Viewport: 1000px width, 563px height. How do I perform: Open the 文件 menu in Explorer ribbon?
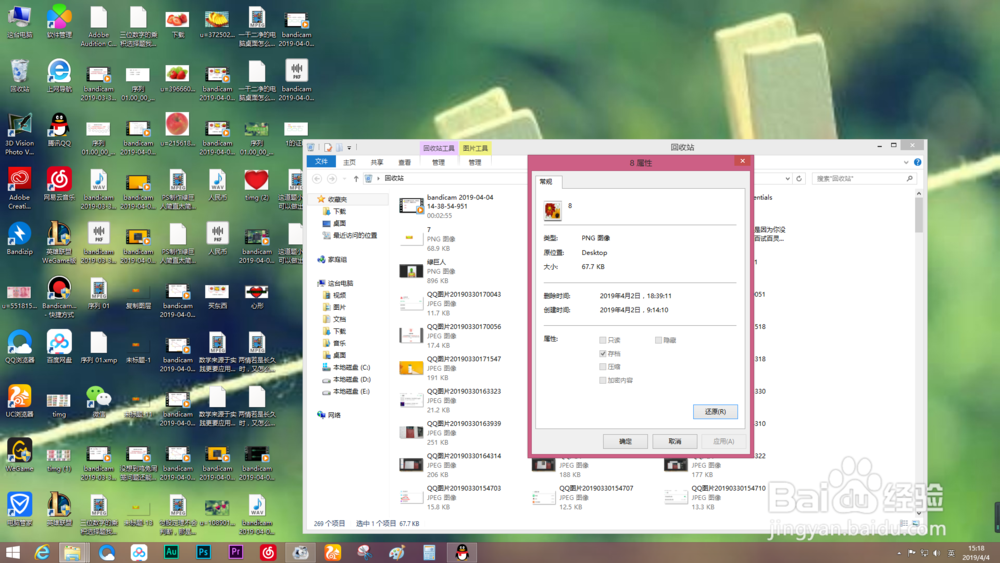coord(321,162)
